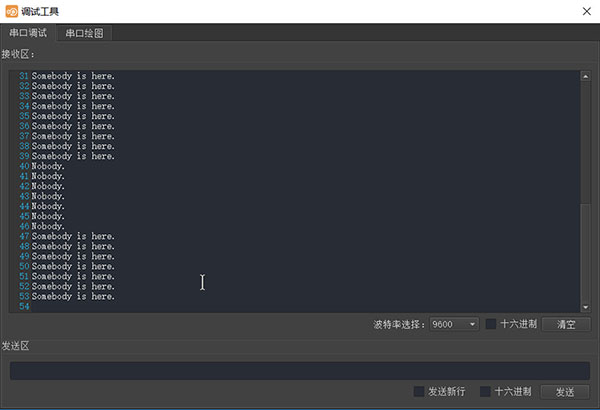Click the 接收区 label
The image size is (600, 410).
(x=18, y=54)
